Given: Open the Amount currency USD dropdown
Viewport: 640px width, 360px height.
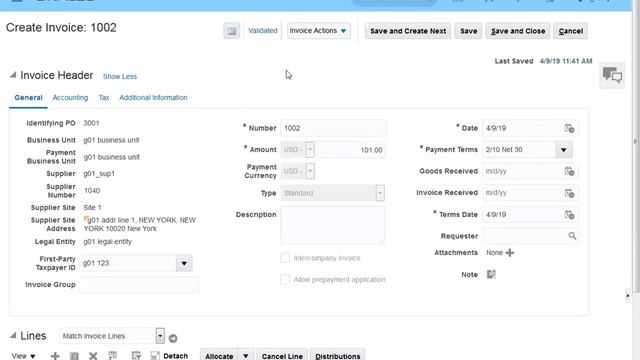Looking at the screenshot, I should 310,150.
